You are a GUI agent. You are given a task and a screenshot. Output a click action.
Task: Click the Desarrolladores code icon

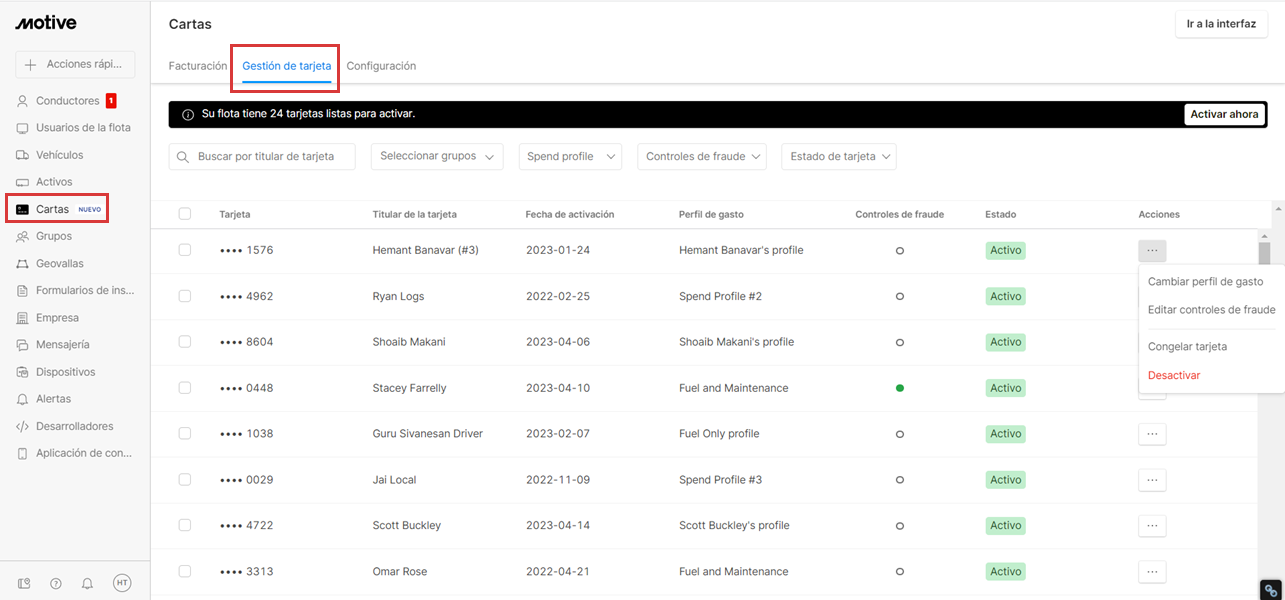(22, 426)
